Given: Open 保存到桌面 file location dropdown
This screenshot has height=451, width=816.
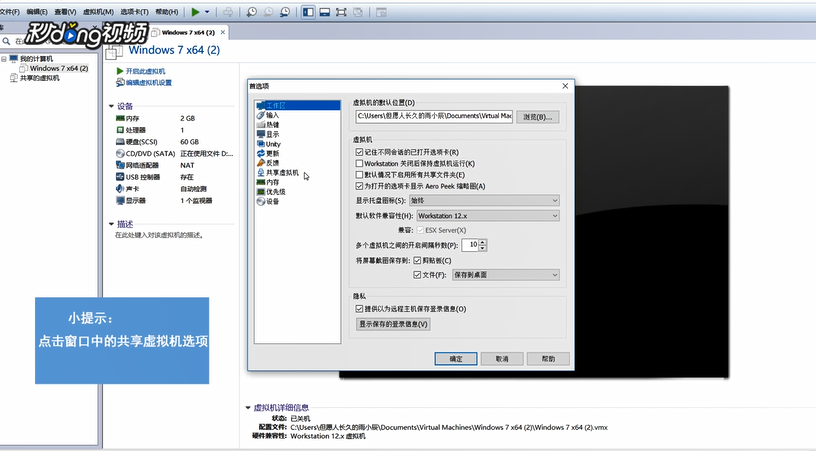Looking at the screenshot, I should click(x=506, y=275).
